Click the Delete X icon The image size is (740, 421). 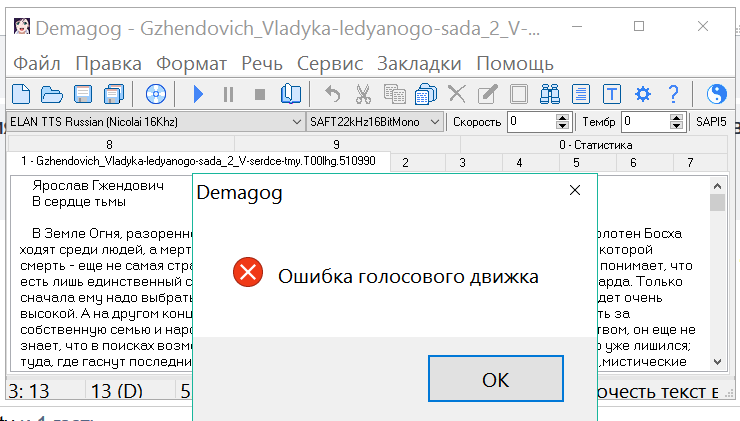coord(456,93)
